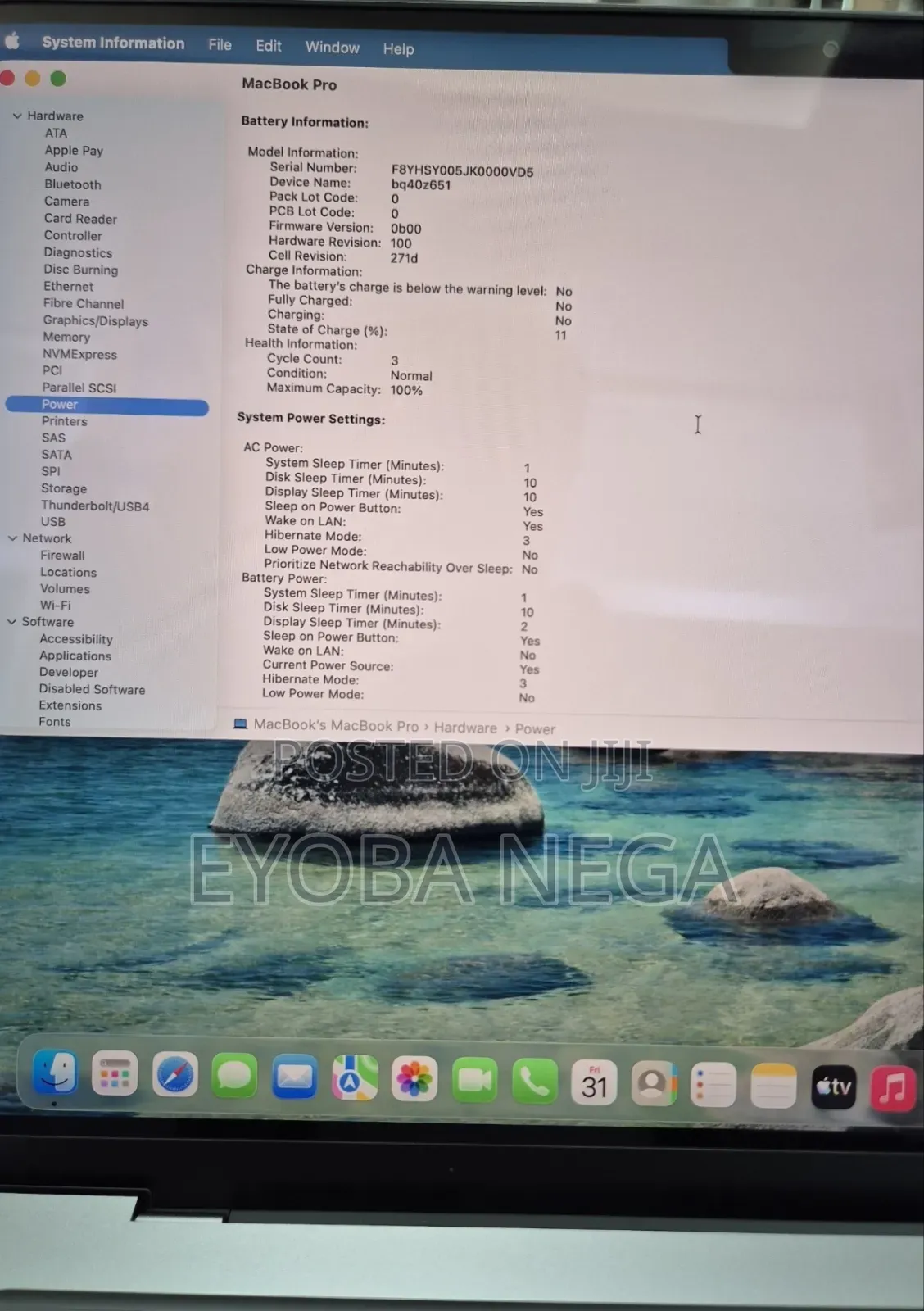Click Hardware in the path bar
The image size is (924, 1311).
coord(465,728)
